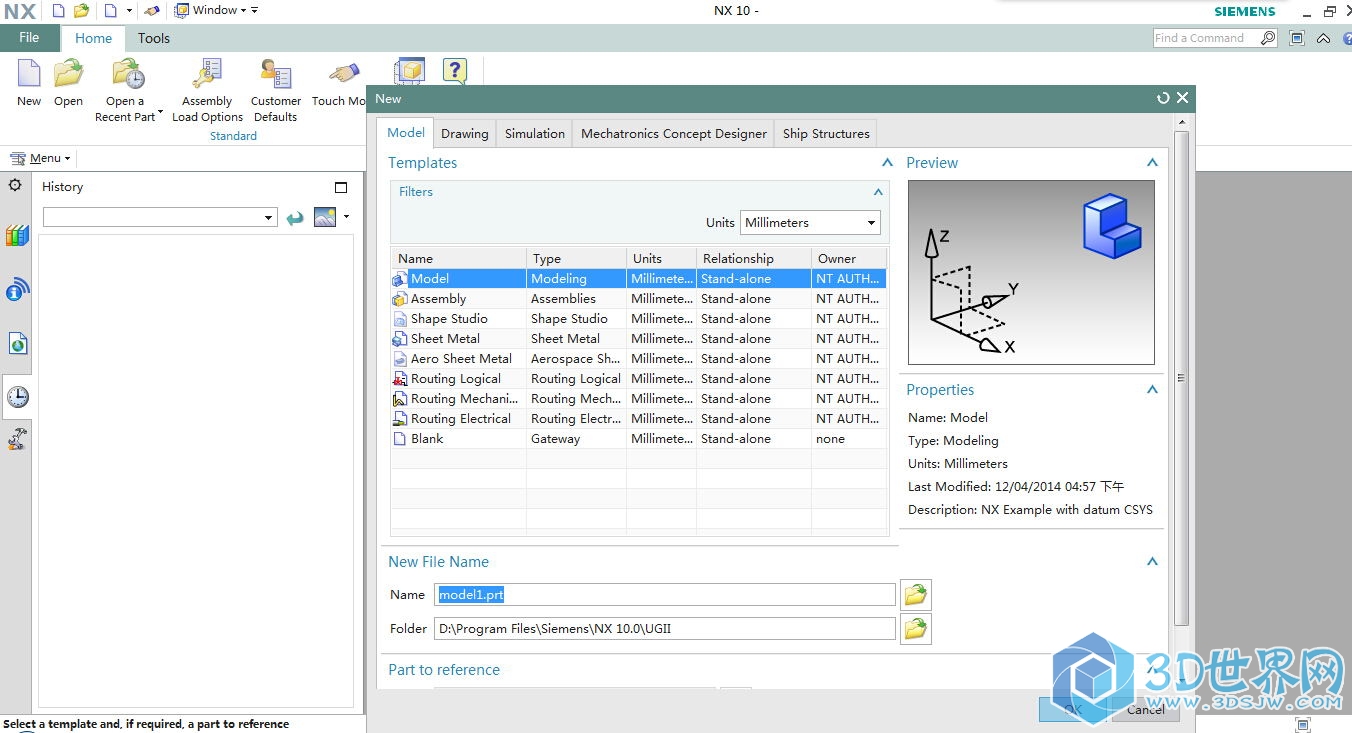
Task: Click the question mark help icon in ribbon
Action: [455, 70]
